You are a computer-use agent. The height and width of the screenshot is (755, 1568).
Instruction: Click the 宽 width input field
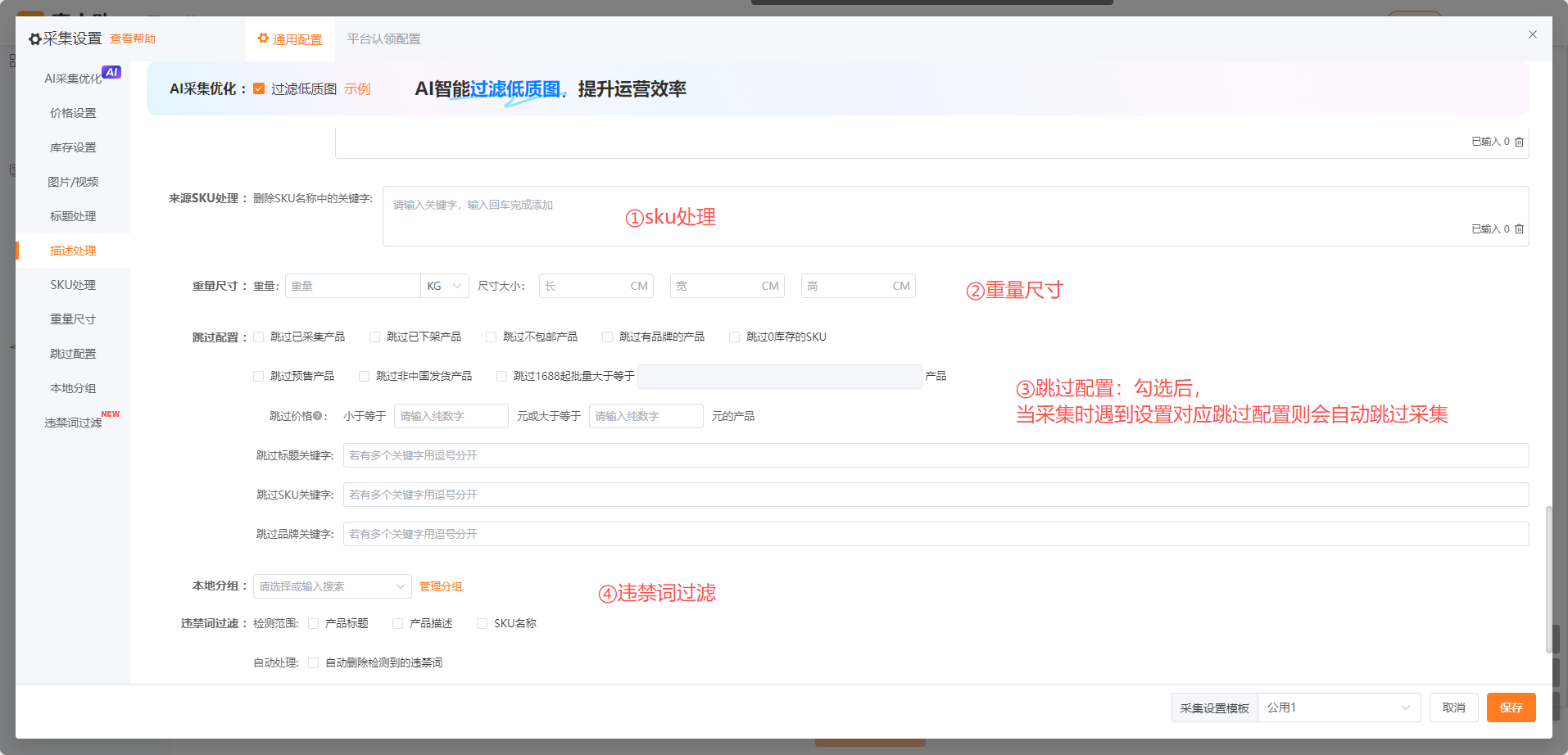[x=727, y=286]
